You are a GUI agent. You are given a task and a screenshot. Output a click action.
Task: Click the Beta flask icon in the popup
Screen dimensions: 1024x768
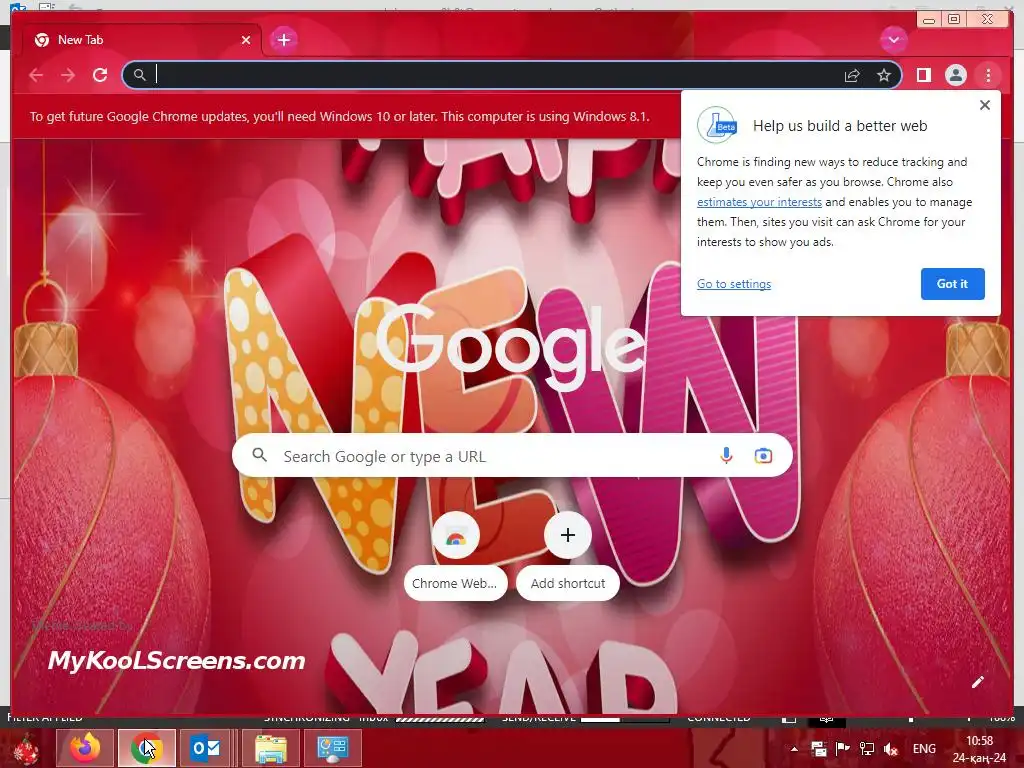click(x=717, y=125)
